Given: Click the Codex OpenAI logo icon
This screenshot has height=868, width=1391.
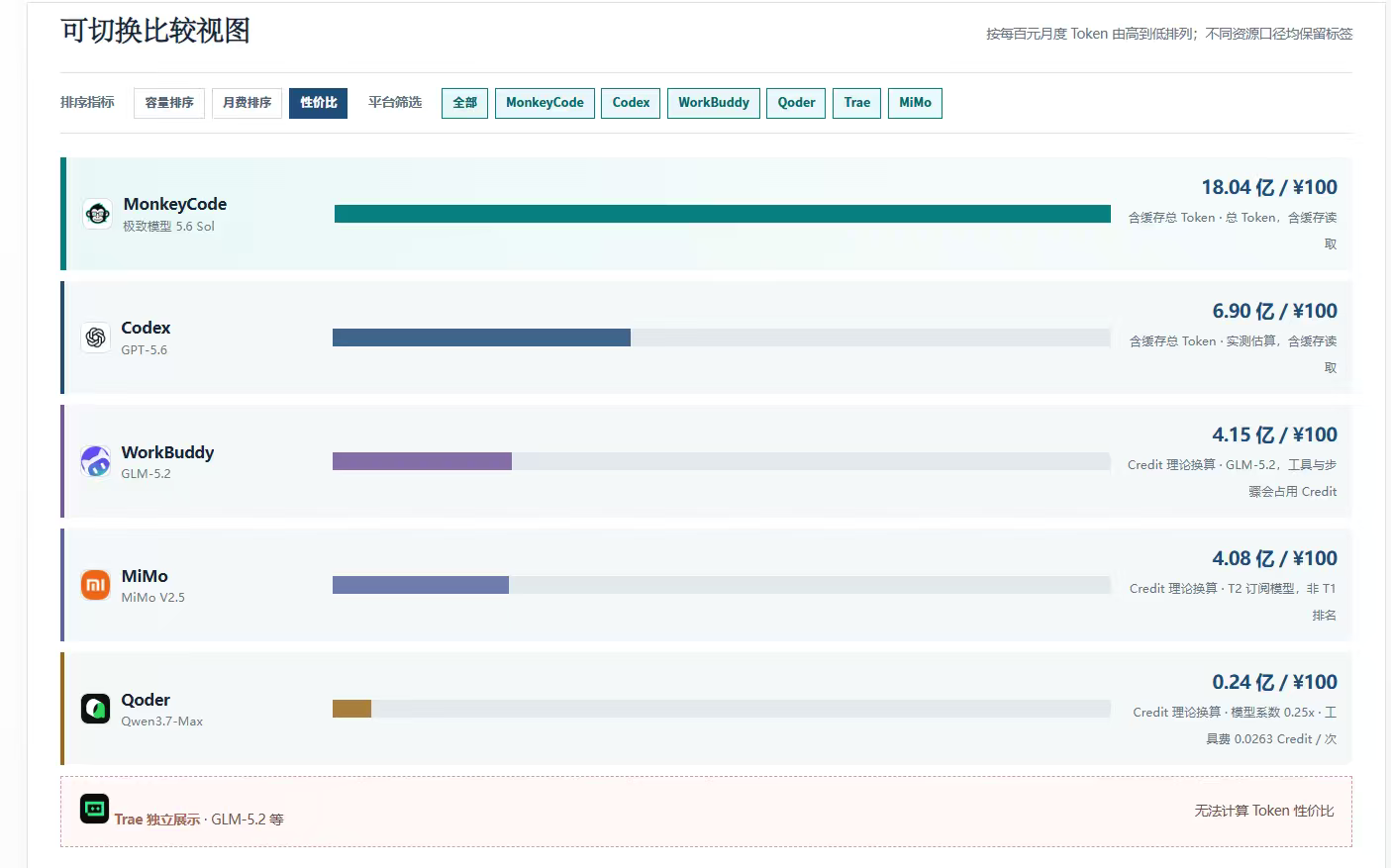Looking at the screenshot, I should (95, 338).
